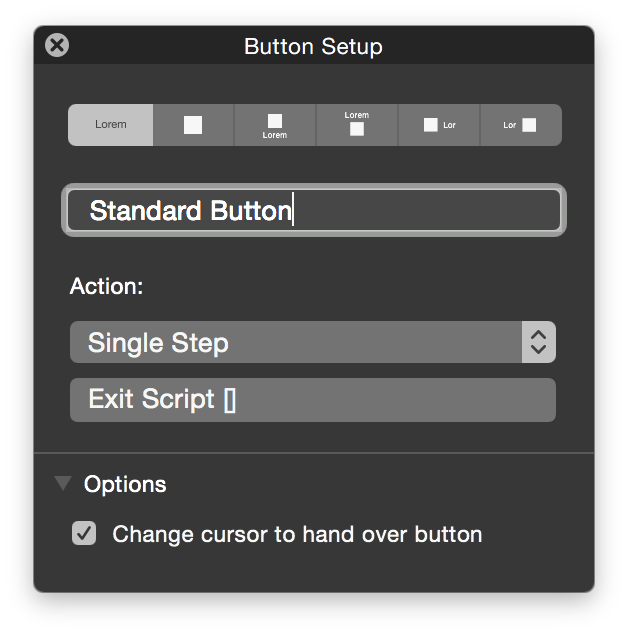
Task: Open the Single Step action popup menu
Action: tap(313, 342)
